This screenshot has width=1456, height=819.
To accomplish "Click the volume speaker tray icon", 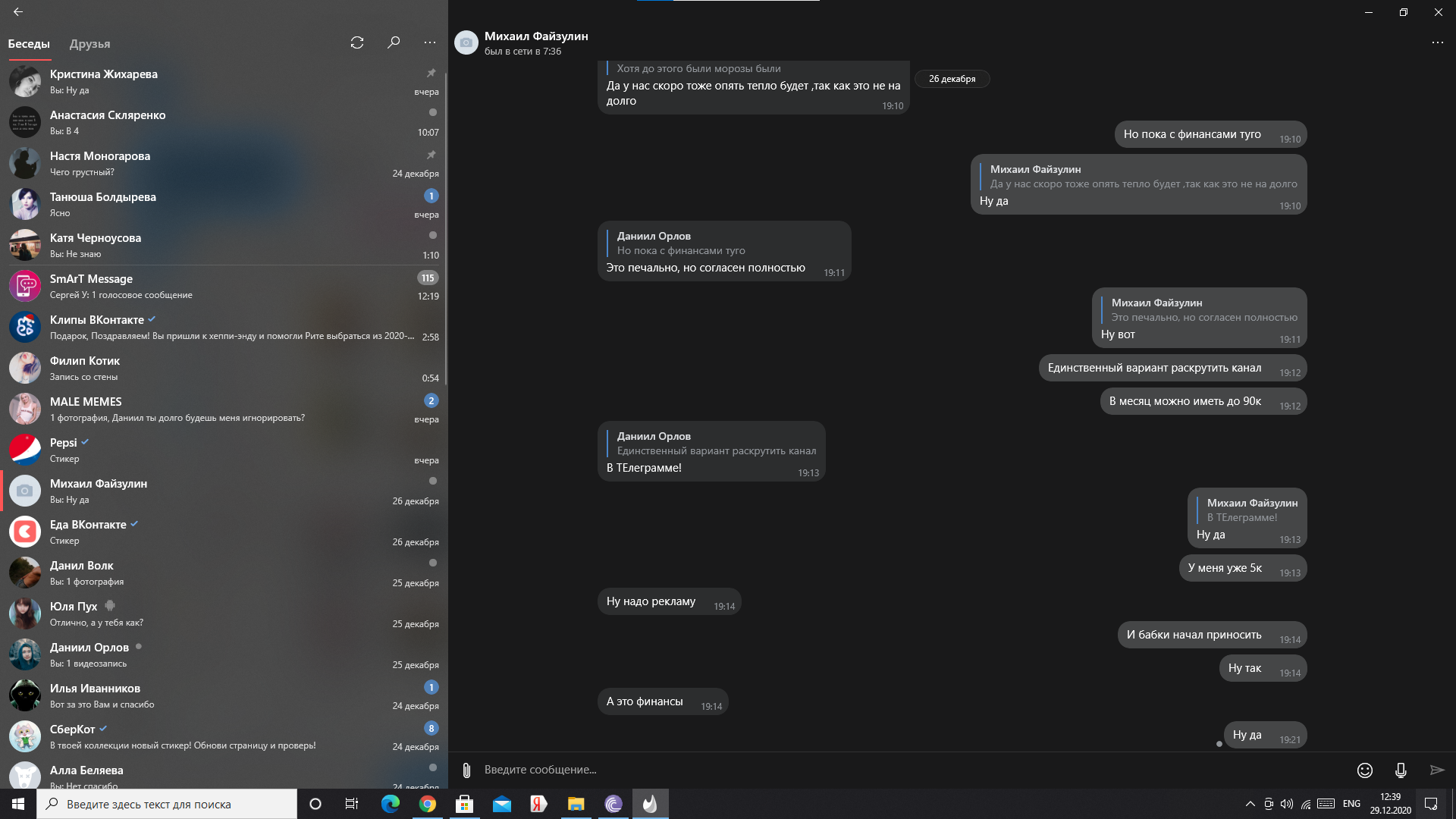I will (1287, 804).
